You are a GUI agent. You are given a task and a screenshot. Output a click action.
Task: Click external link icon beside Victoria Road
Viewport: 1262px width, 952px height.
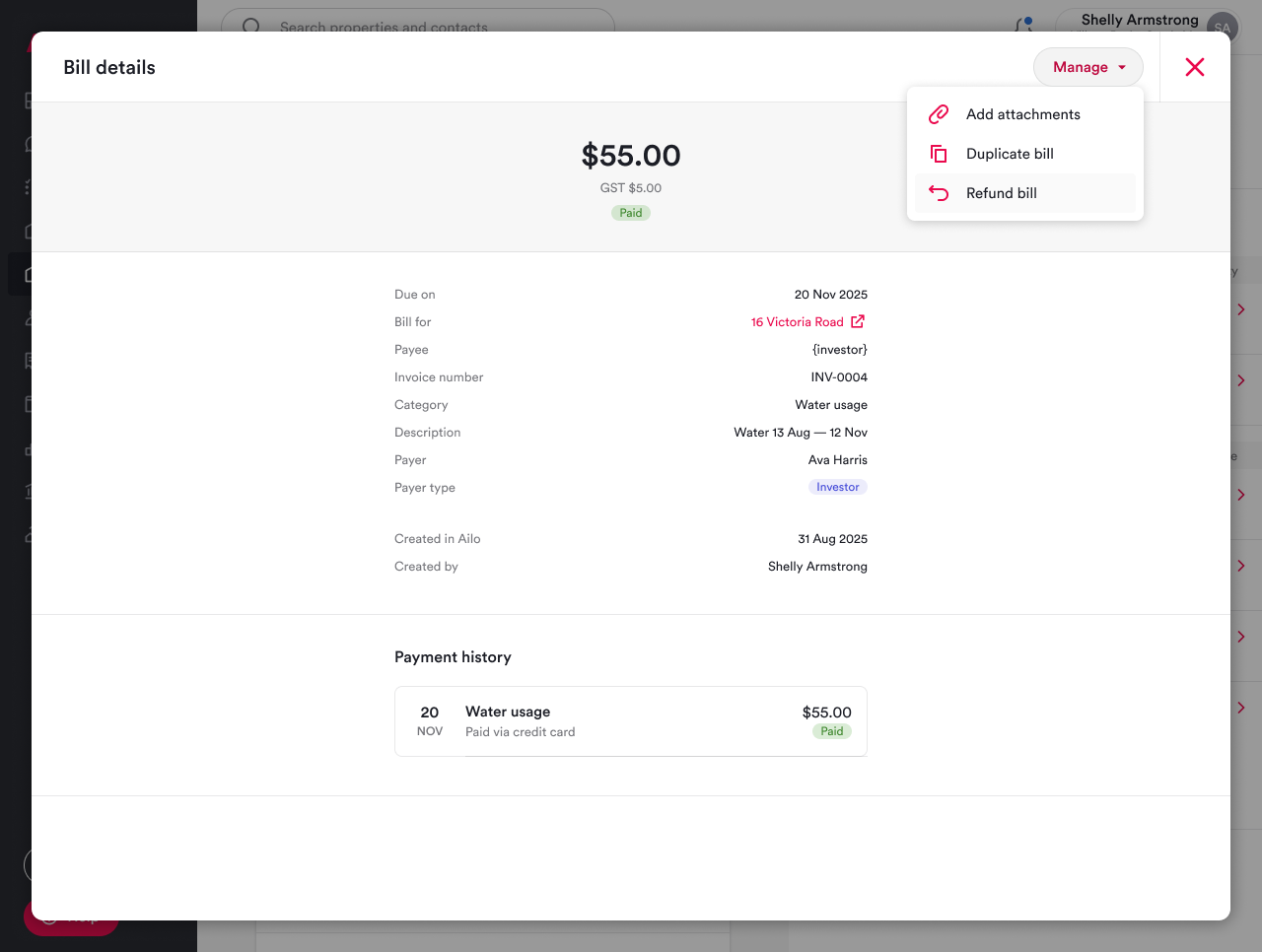pos(858,321)
